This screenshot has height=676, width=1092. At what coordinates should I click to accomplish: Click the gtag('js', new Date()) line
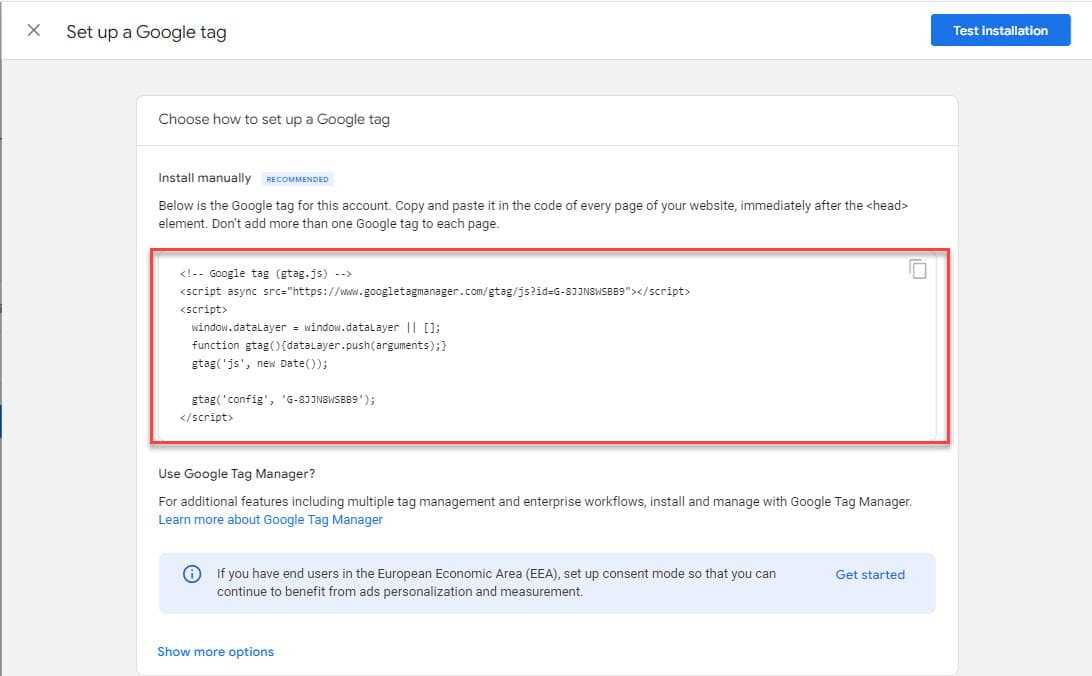[259, 363]
